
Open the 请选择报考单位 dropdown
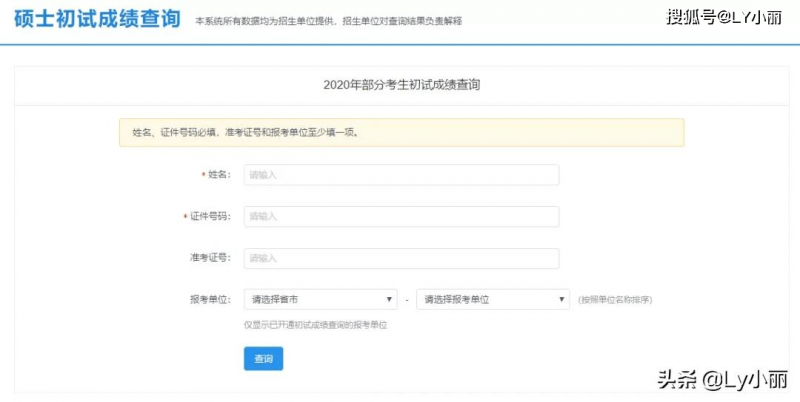pyautogui.click(x=493, y=299)
